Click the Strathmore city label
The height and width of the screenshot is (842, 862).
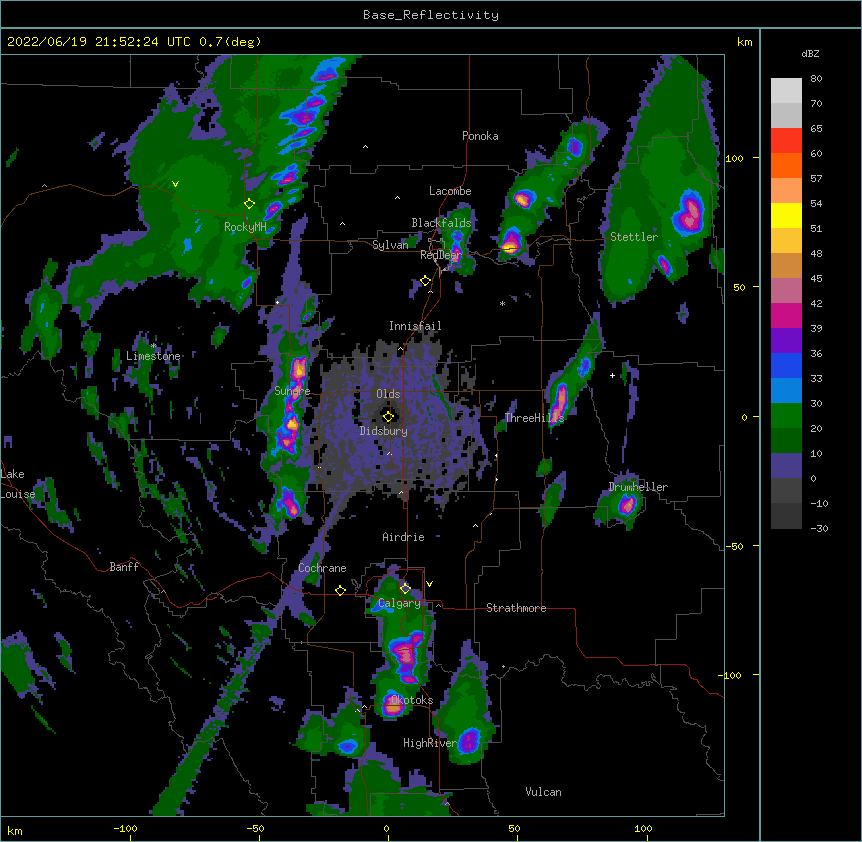click(x=516, y=608)
